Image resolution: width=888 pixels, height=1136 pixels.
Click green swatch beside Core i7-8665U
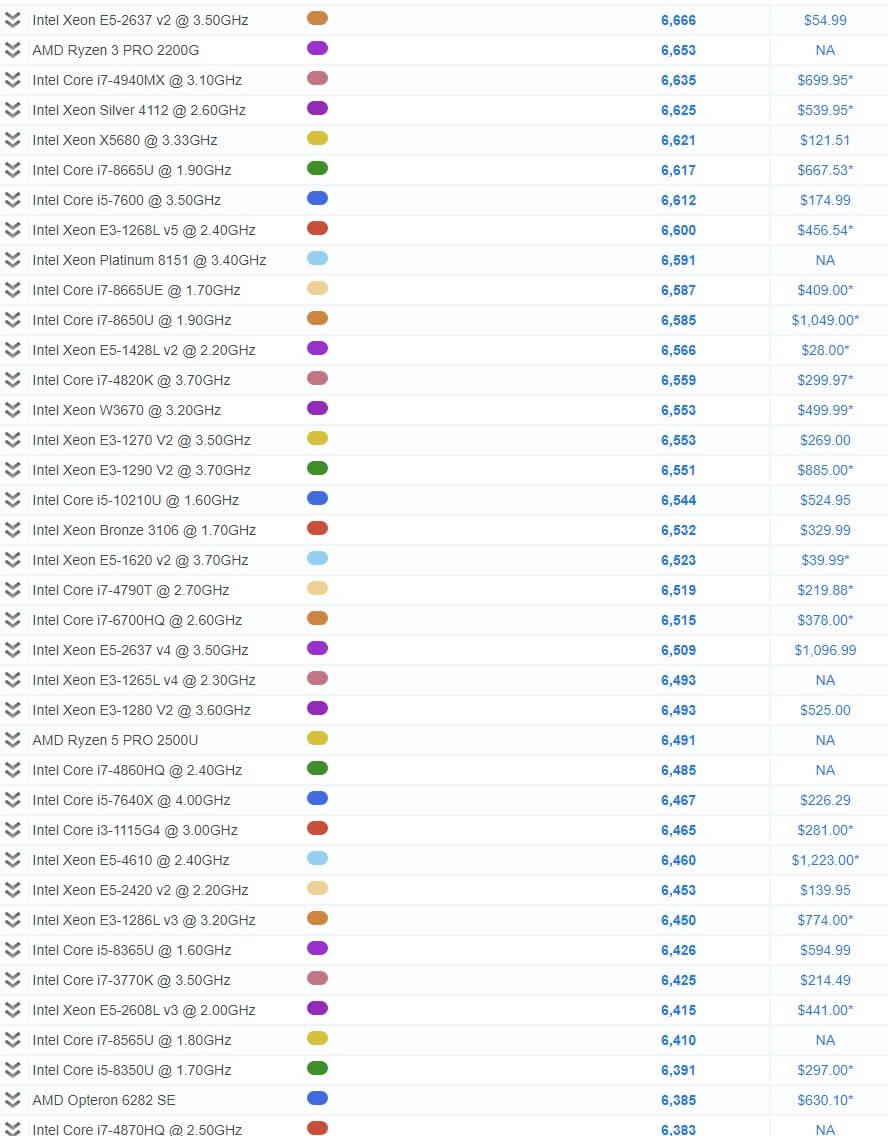coord(317,168)
